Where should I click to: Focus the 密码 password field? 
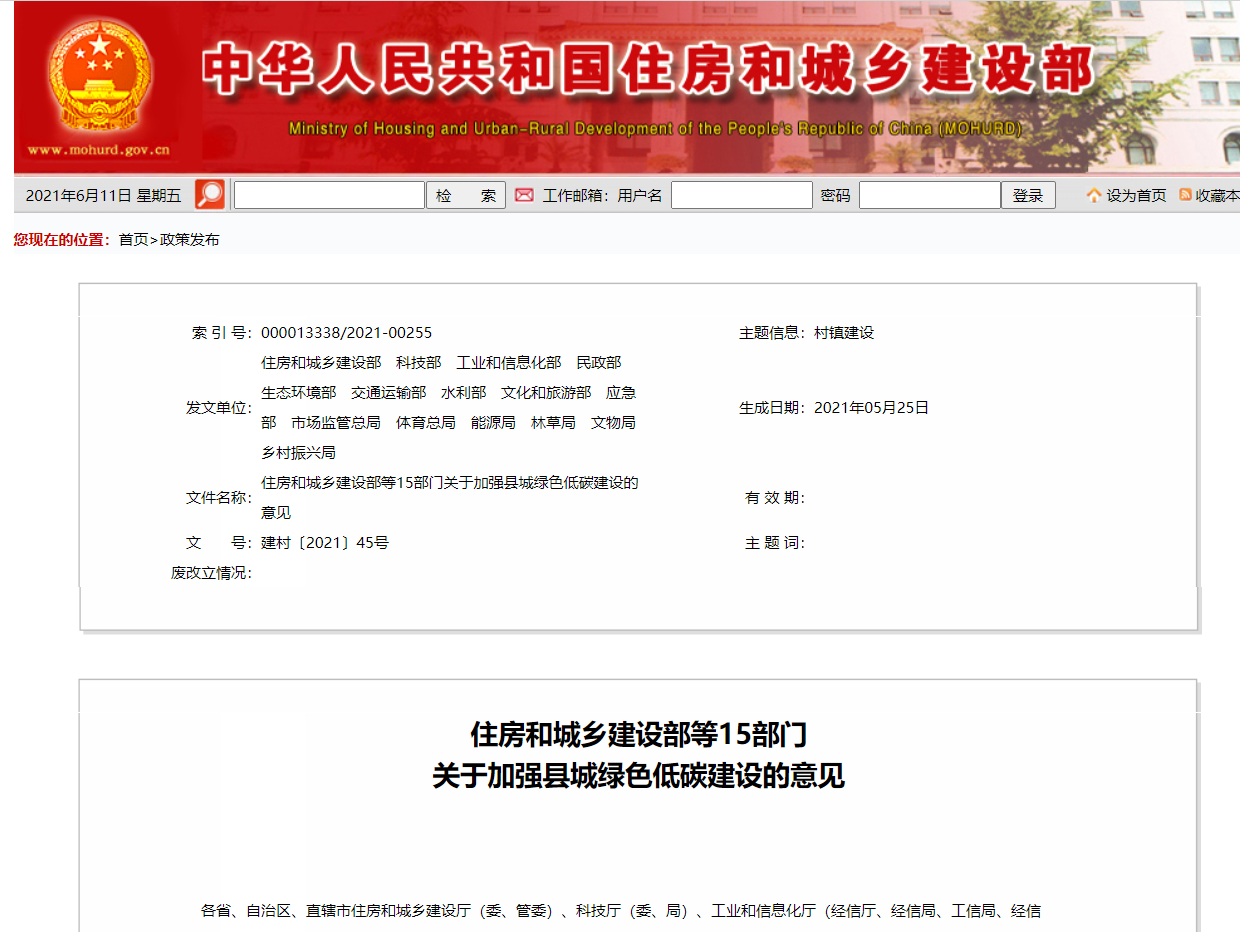(930, 195)
